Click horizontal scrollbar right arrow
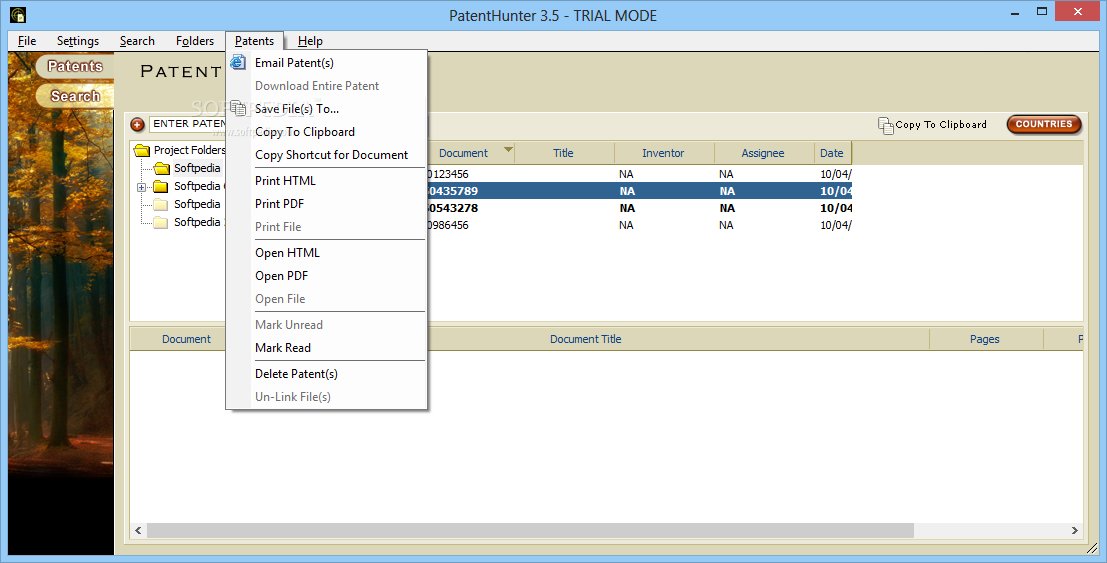This screenshot has height=563, width=1107. [x=1075, y=531]
